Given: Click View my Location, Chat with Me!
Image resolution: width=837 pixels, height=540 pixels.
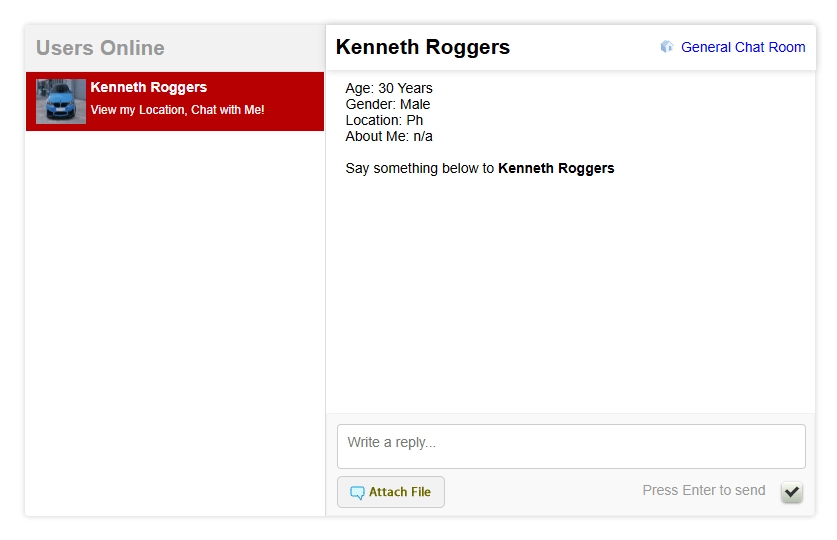Looking at the screenshot, I should [x=177, y=110].
